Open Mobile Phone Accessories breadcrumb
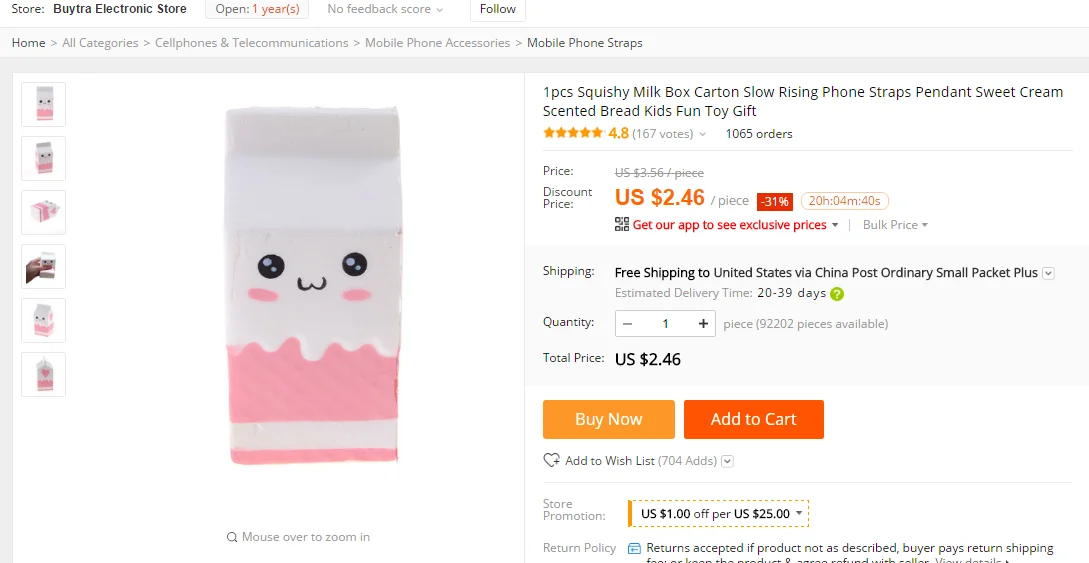The height and width of the screenshot is (563, 1089). click(x=437, y=43)
